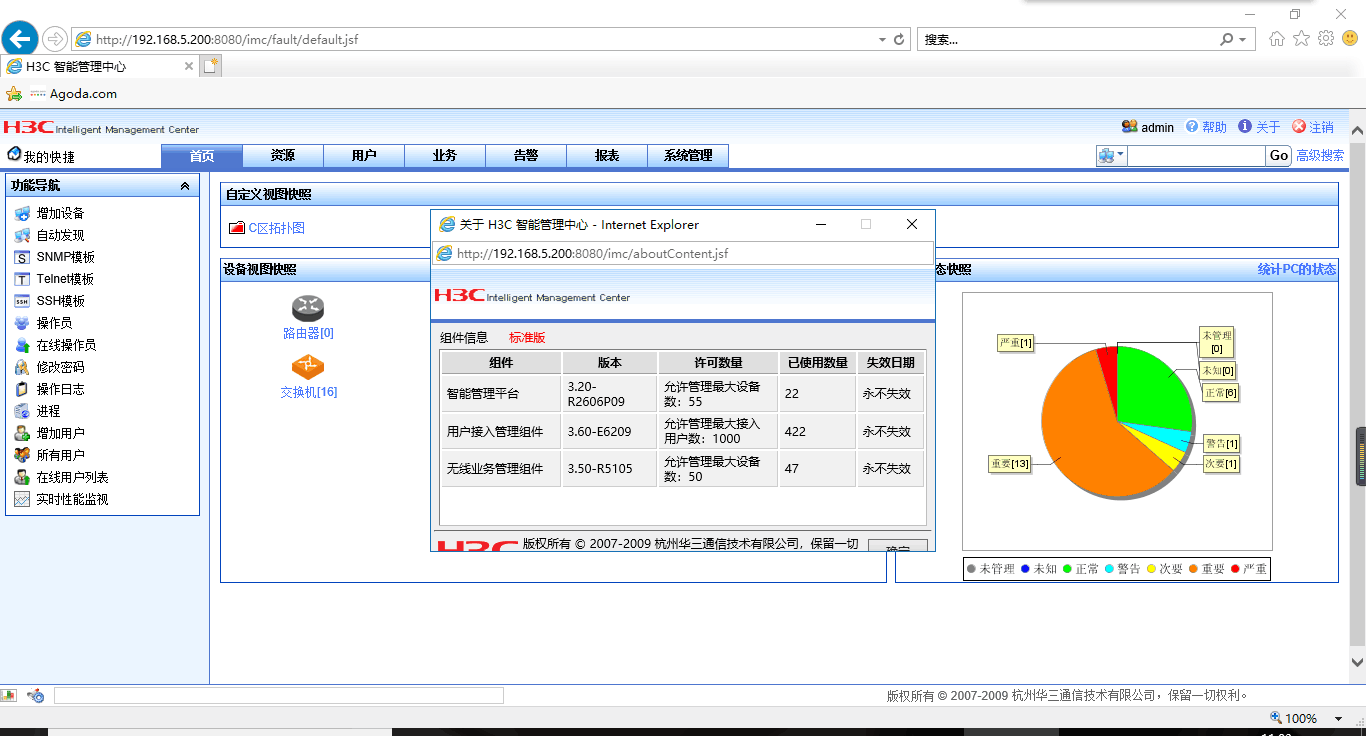
Task: Click the 标准版 label in the about dialog
Action: tap(527, 338)
